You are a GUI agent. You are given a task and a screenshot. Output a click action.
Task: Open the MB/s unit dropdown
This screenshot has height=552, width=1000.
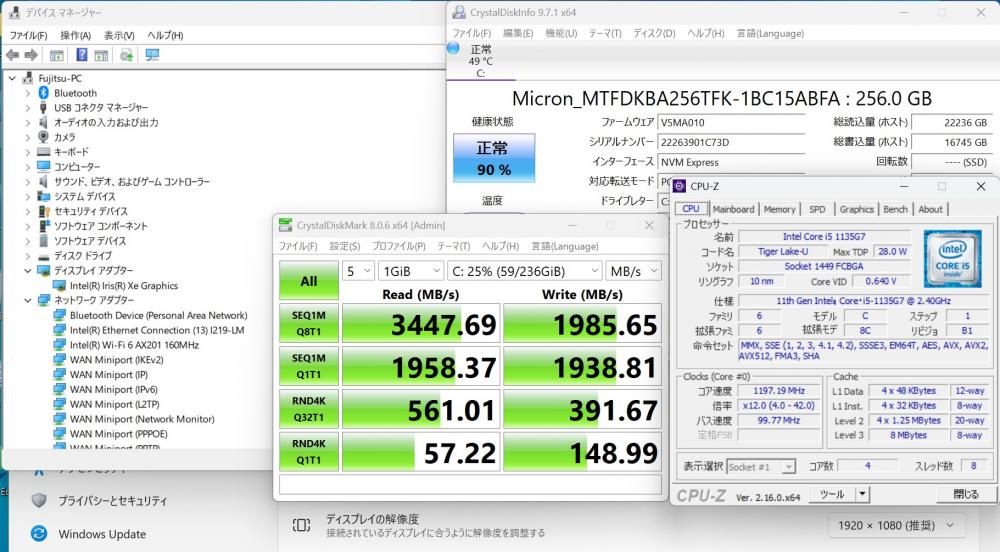pyautogui.click(x=633, y=271)
